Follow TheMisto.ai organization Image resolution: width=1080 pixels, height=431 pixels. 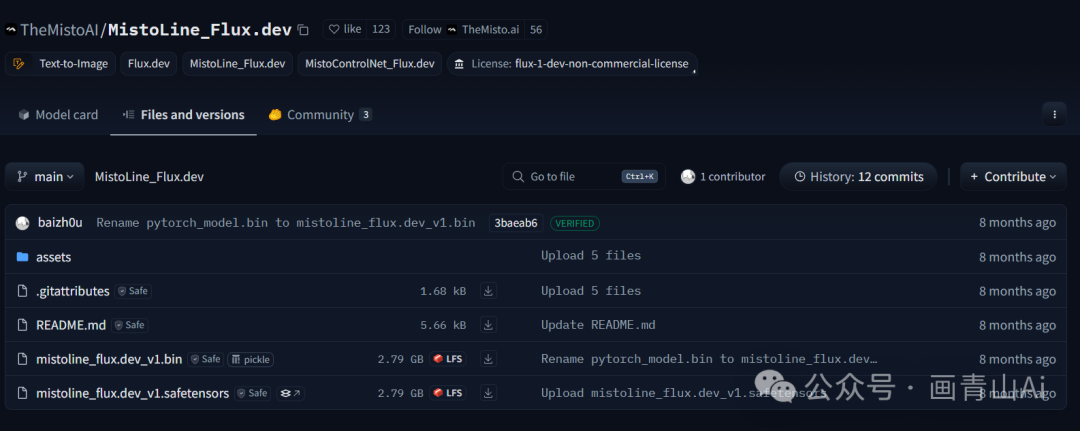tap(463, 29)
